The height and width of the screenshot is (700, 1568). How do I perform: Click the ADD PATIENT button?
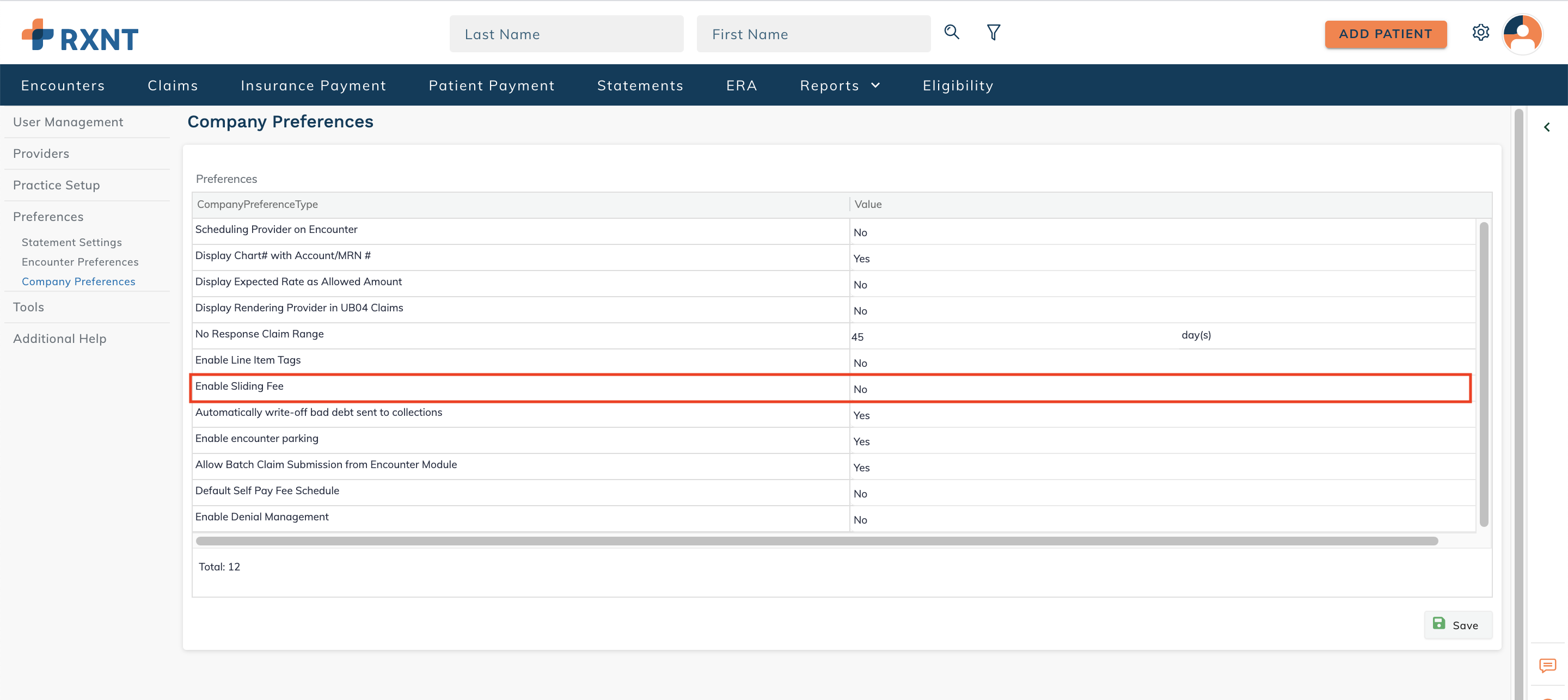(x=1386, y=34)
